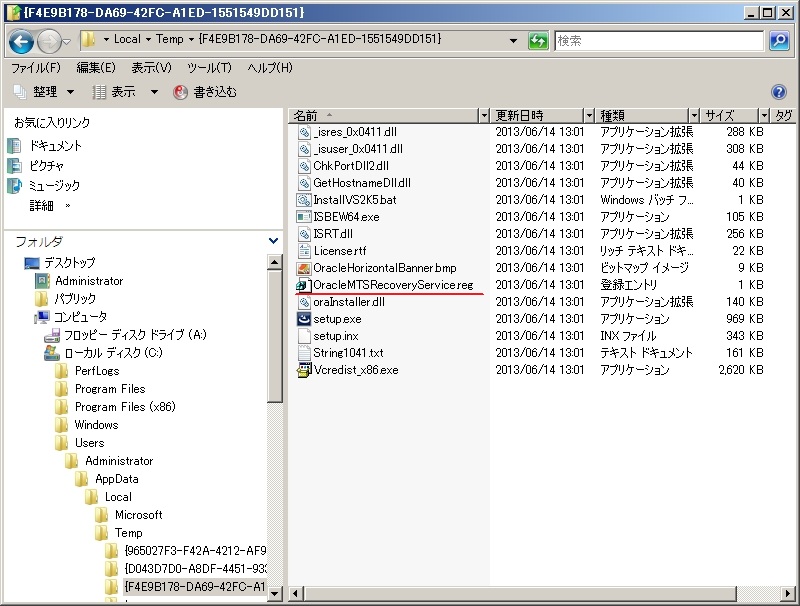The height and width of the screenshot is (606, 800).
Task: Click in the 検索 search input field
Action: [x=658, y=41]
